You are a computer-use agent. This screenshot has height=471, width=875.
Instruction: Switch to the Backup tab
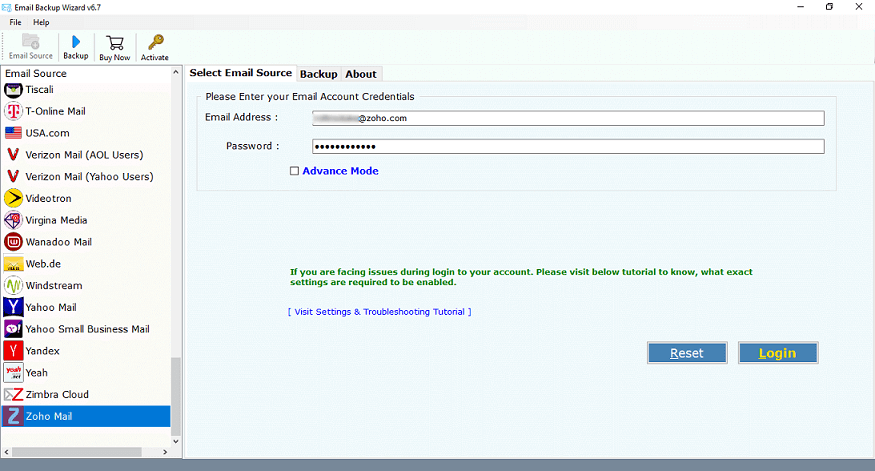point(319,74)
